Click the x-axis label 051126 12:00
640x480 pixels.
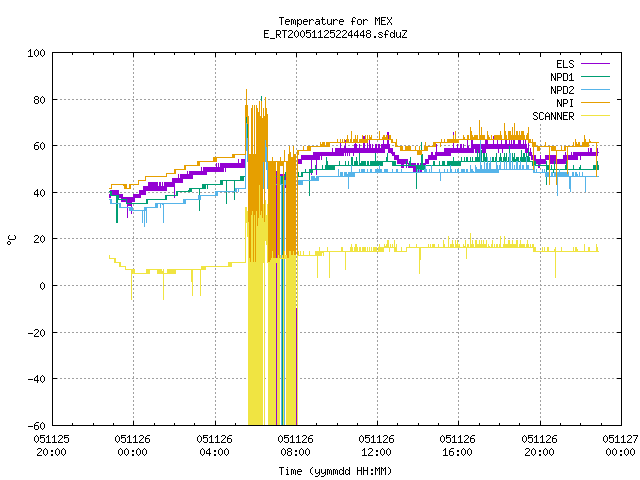pyautogui.click(x=376, y=445)
